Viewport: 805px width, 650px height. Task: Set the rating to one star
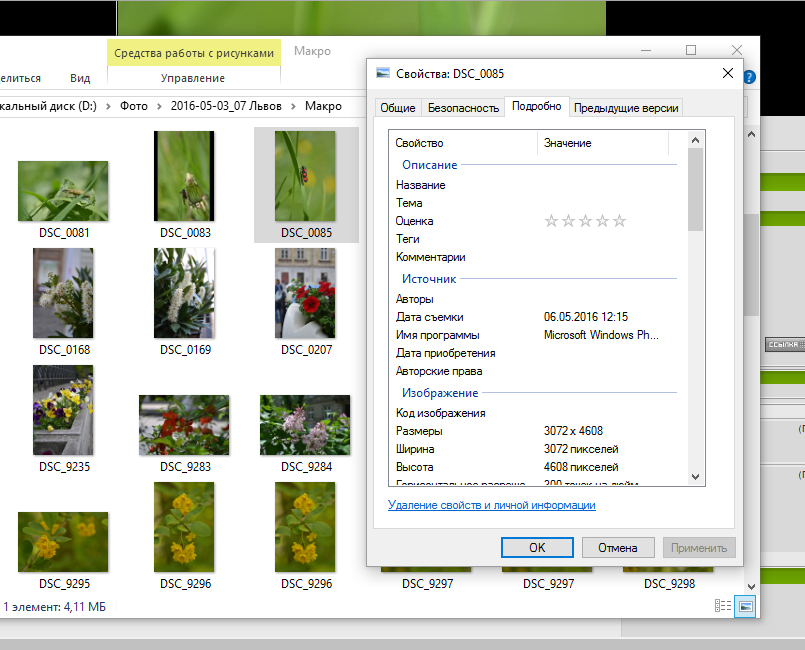pyautogui.click(x=552, y=221)
